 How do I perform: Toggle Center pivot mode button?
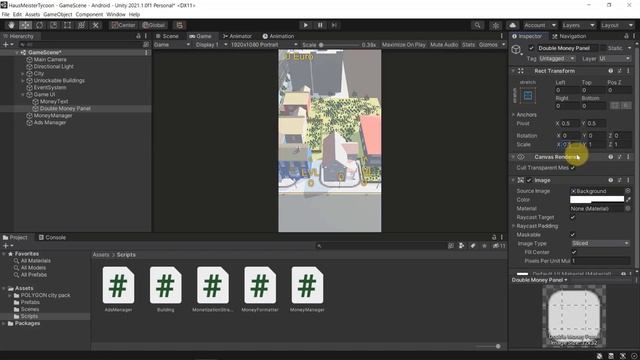tap(123, 25)
